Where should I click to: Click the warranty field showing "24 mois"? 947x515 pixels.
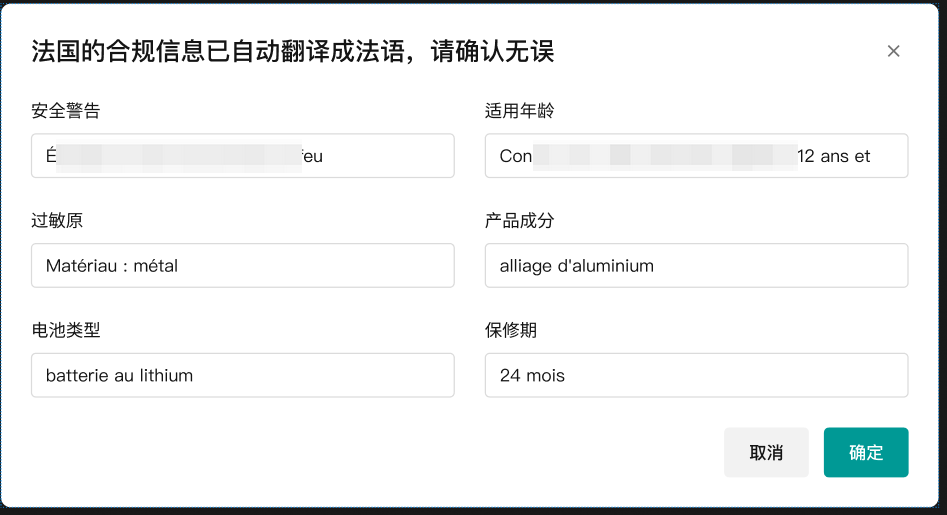(696, 376)
